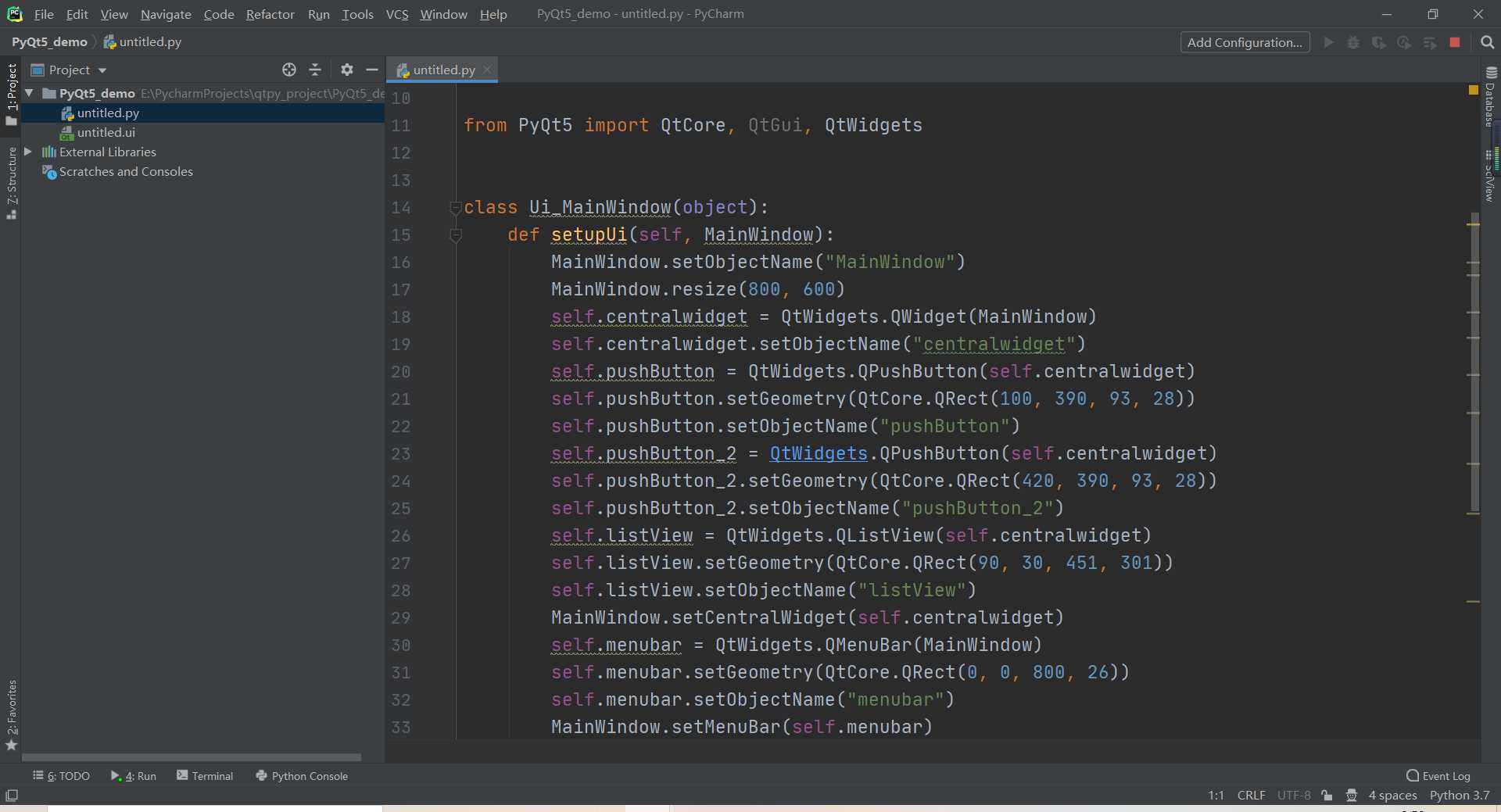The width and height of the screenshot is (1501, 812).
Task: Click the Profile run toolbar icon
Action: 1404,42
